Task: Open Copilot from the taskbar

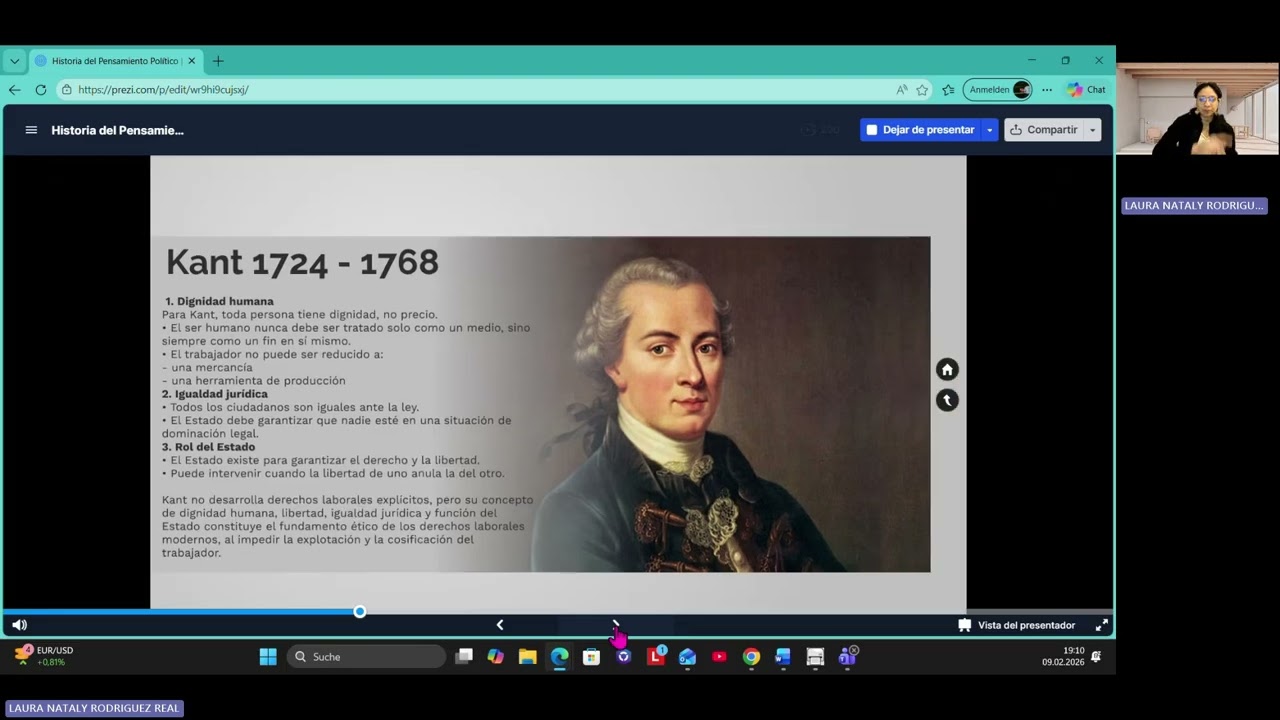Action: pos(496,656)
